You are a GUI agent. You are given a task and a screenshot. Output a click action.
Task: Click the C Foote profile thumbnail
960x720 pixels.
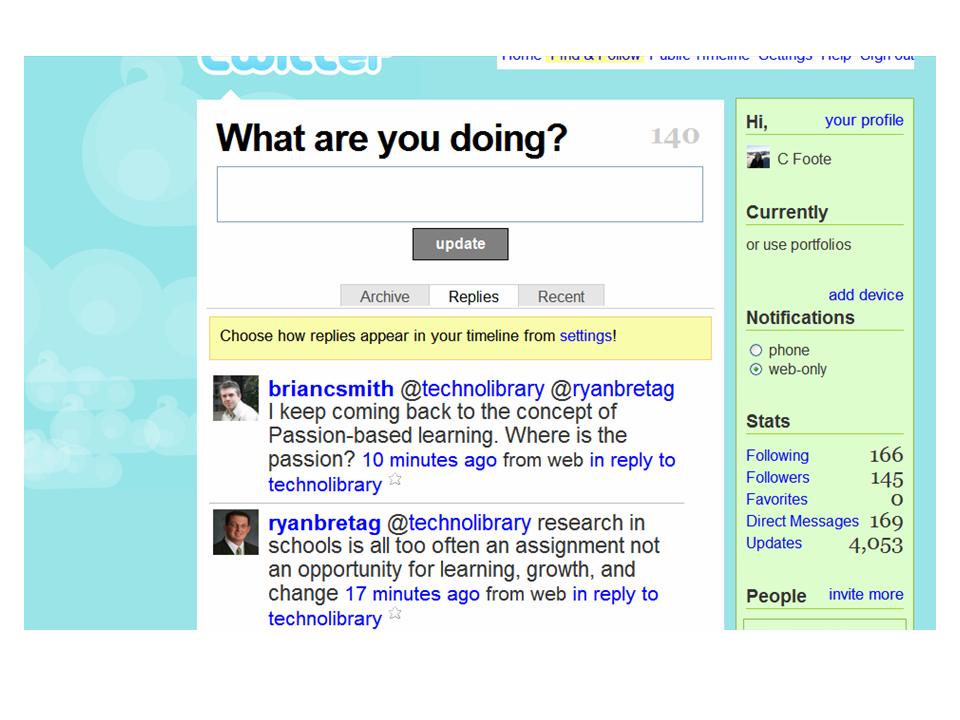pos(758,157)
